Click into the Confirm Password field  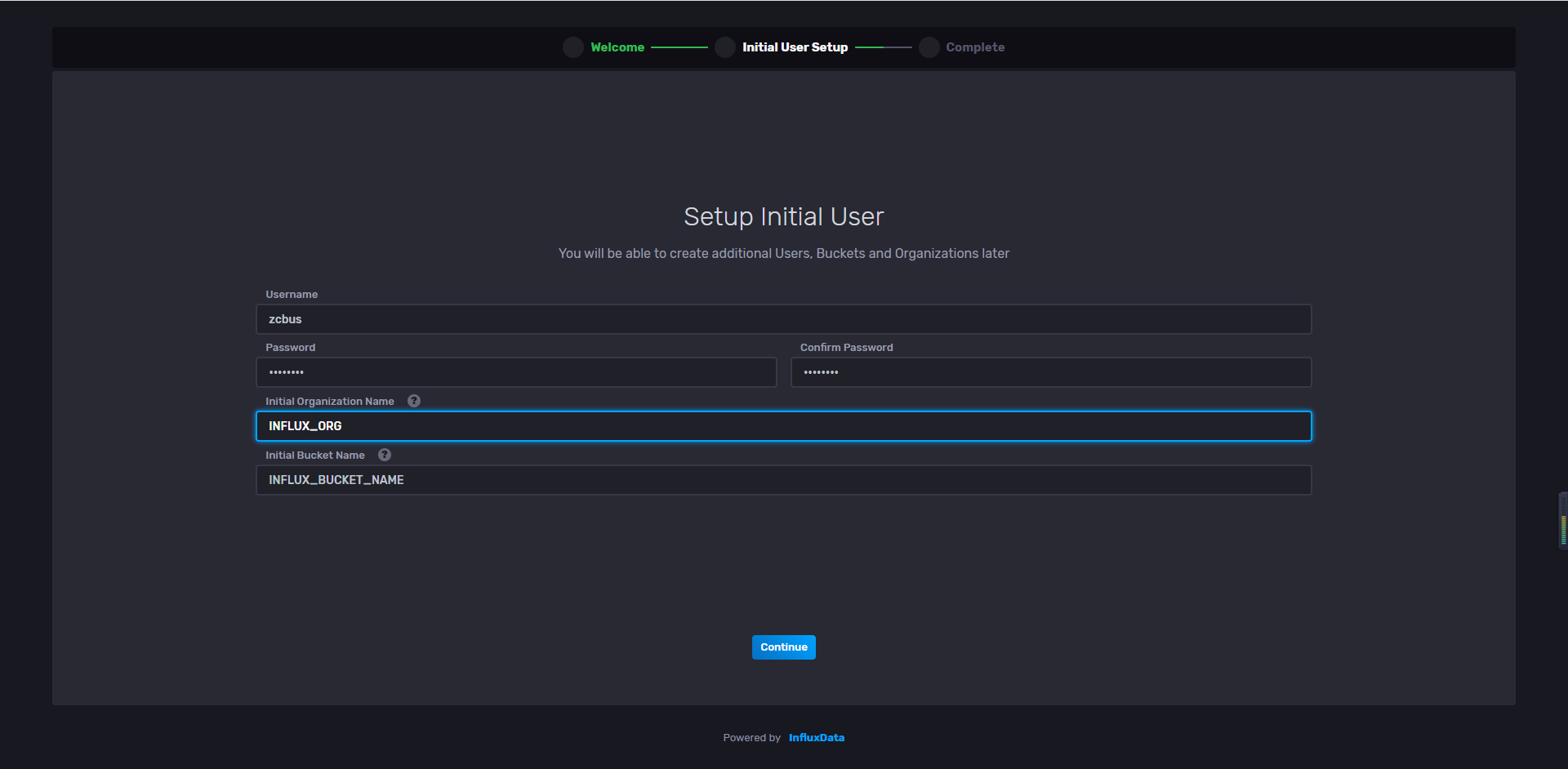(1051, 372)
